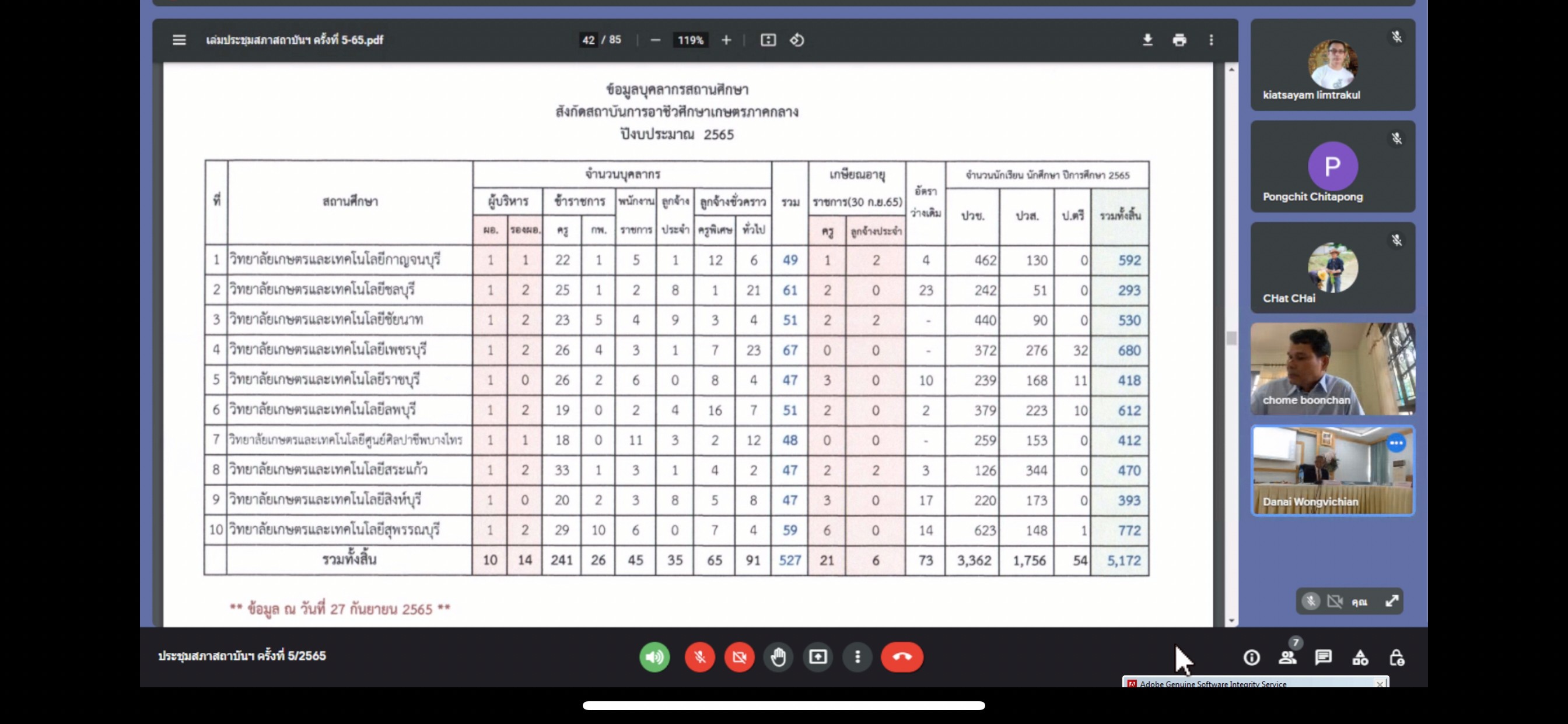This screenshot has width=1568, height=724.
Task: Open the PDF sidebar hamburger menu
Action: (178, 40)
